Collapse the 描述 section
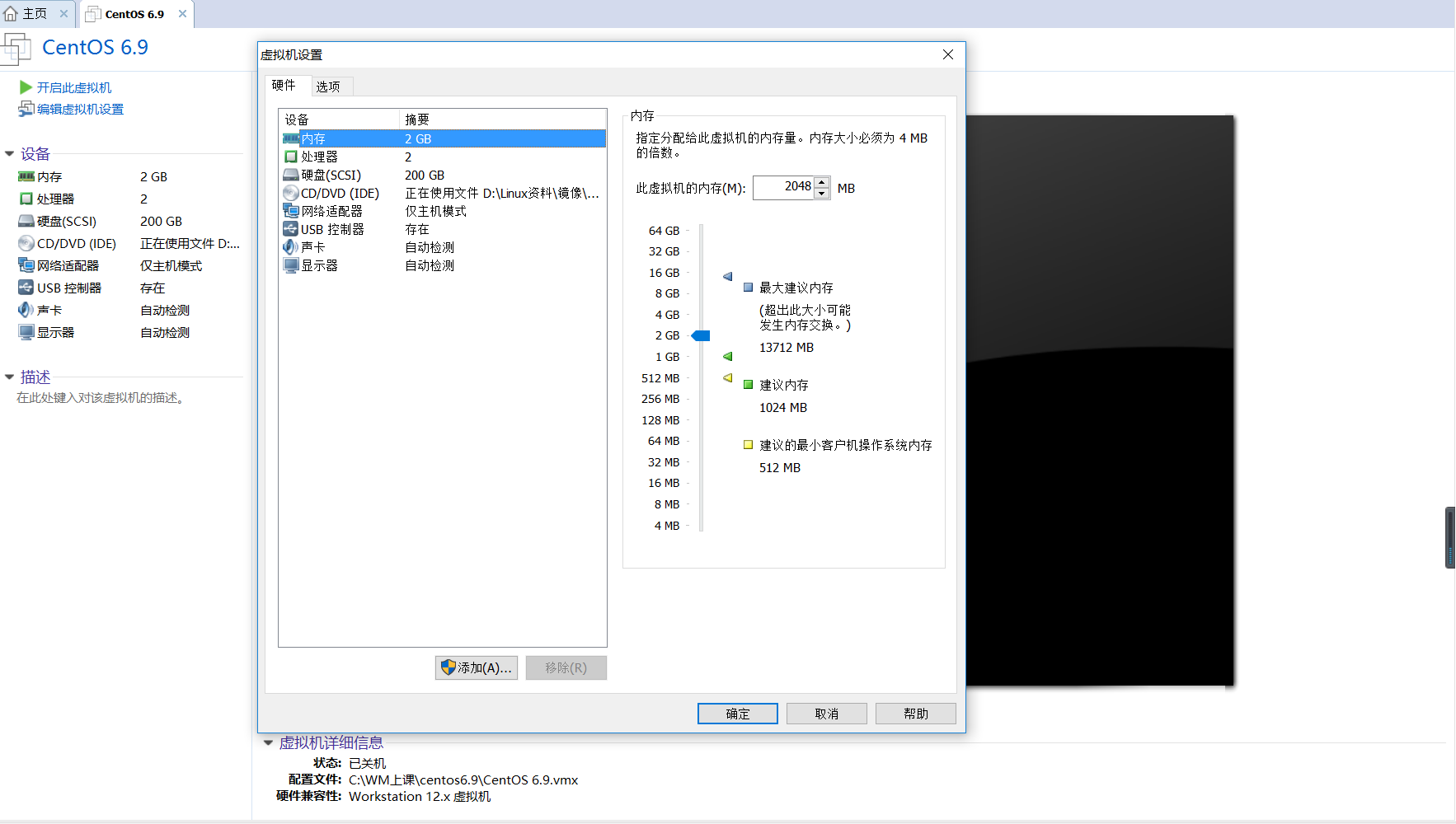 (10, 377)
